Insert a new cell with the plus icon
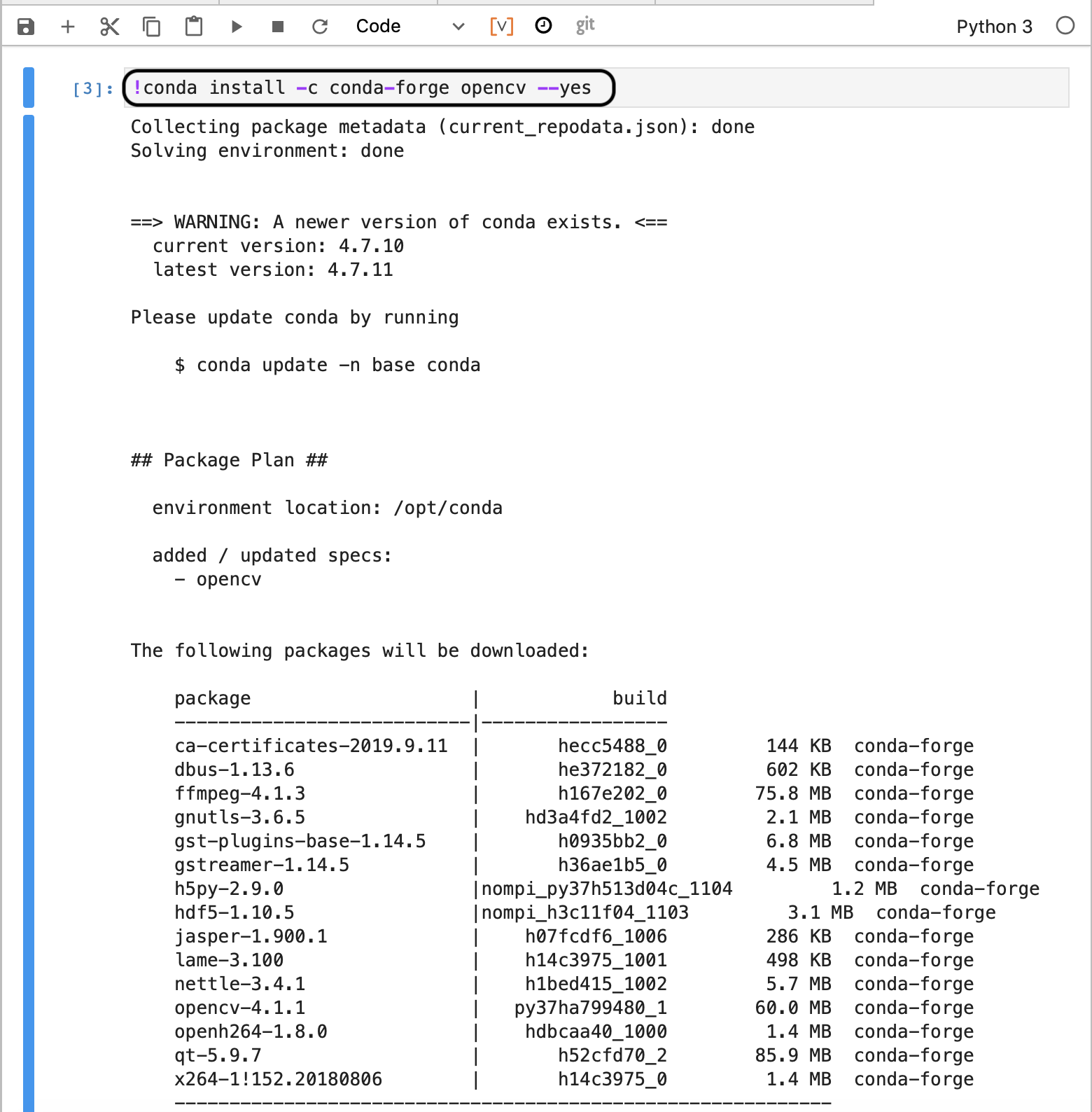The image size is (1092, 1112). (68, 27)
